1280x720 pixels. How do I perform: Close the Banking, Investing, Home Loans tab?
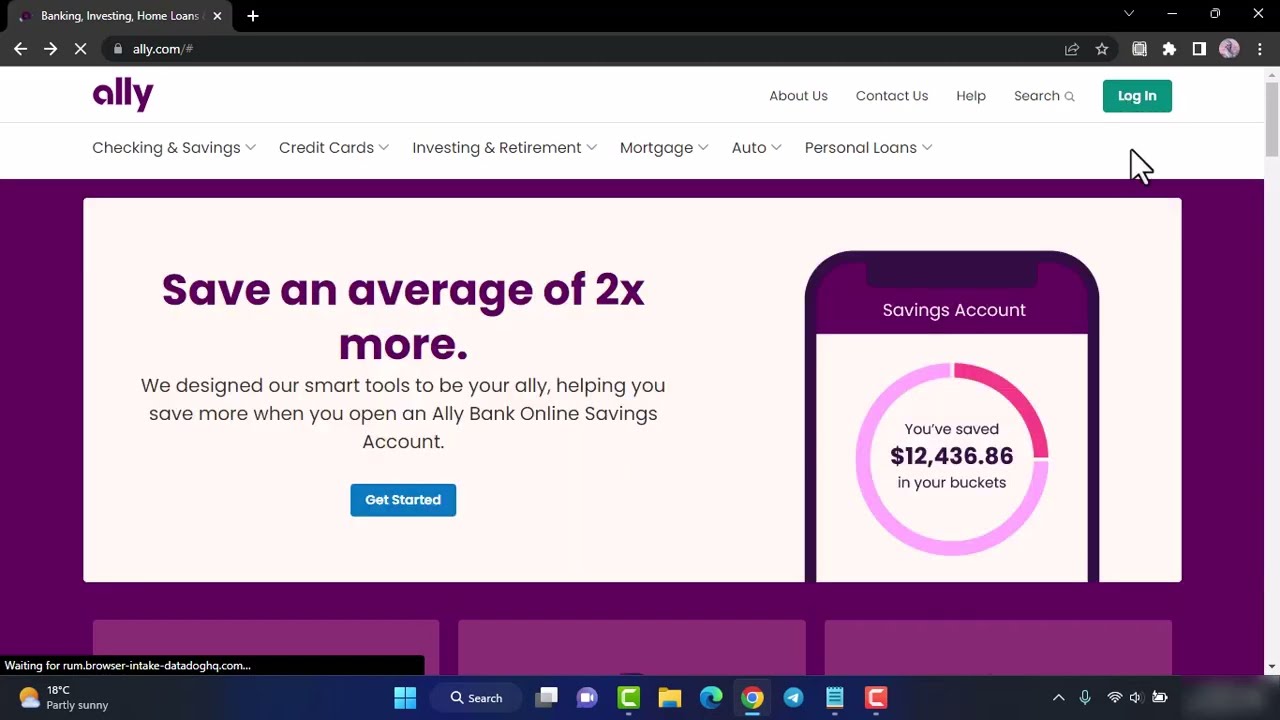click(x=217, y=16)
